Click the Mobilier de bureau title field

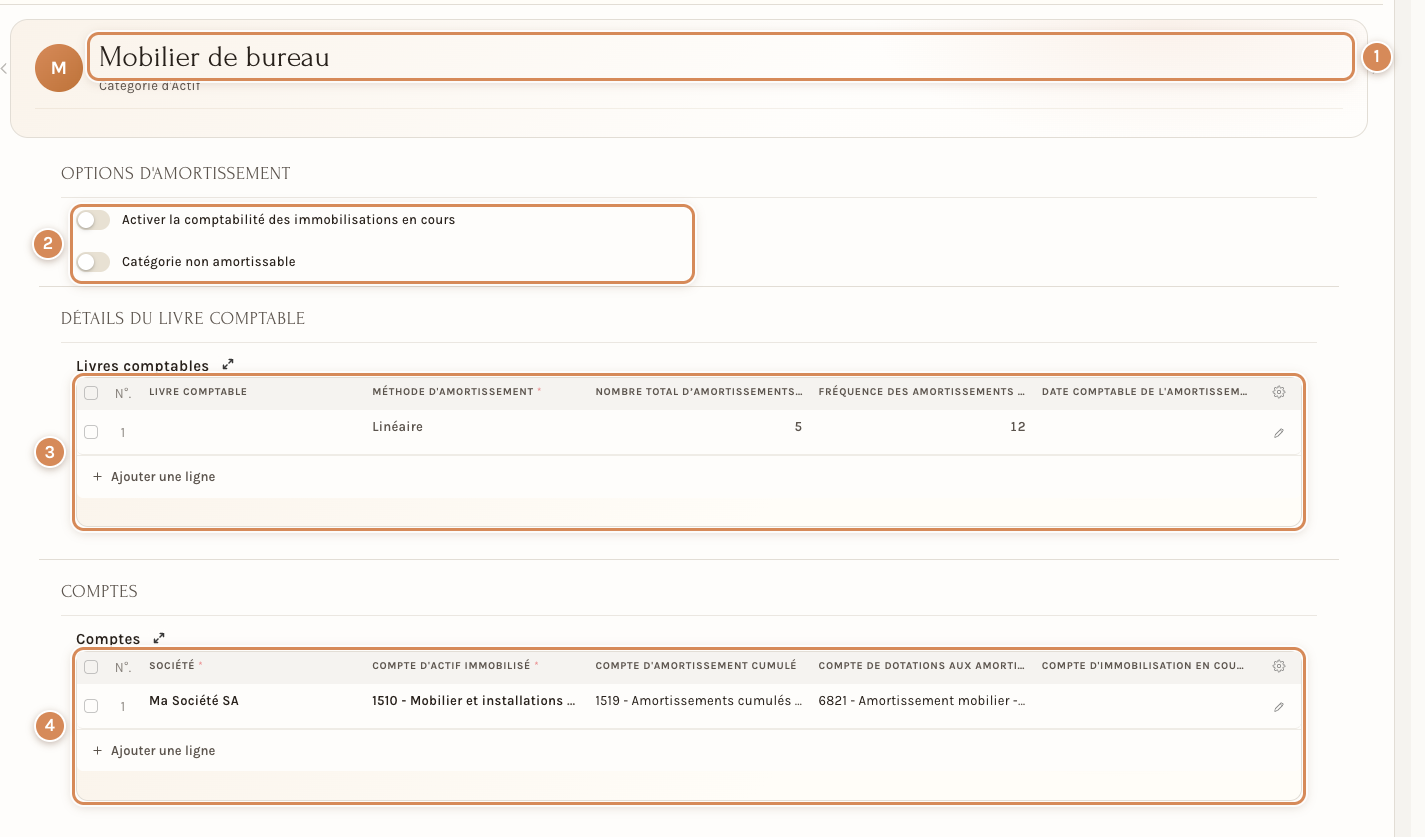click(x=721, y=57)
